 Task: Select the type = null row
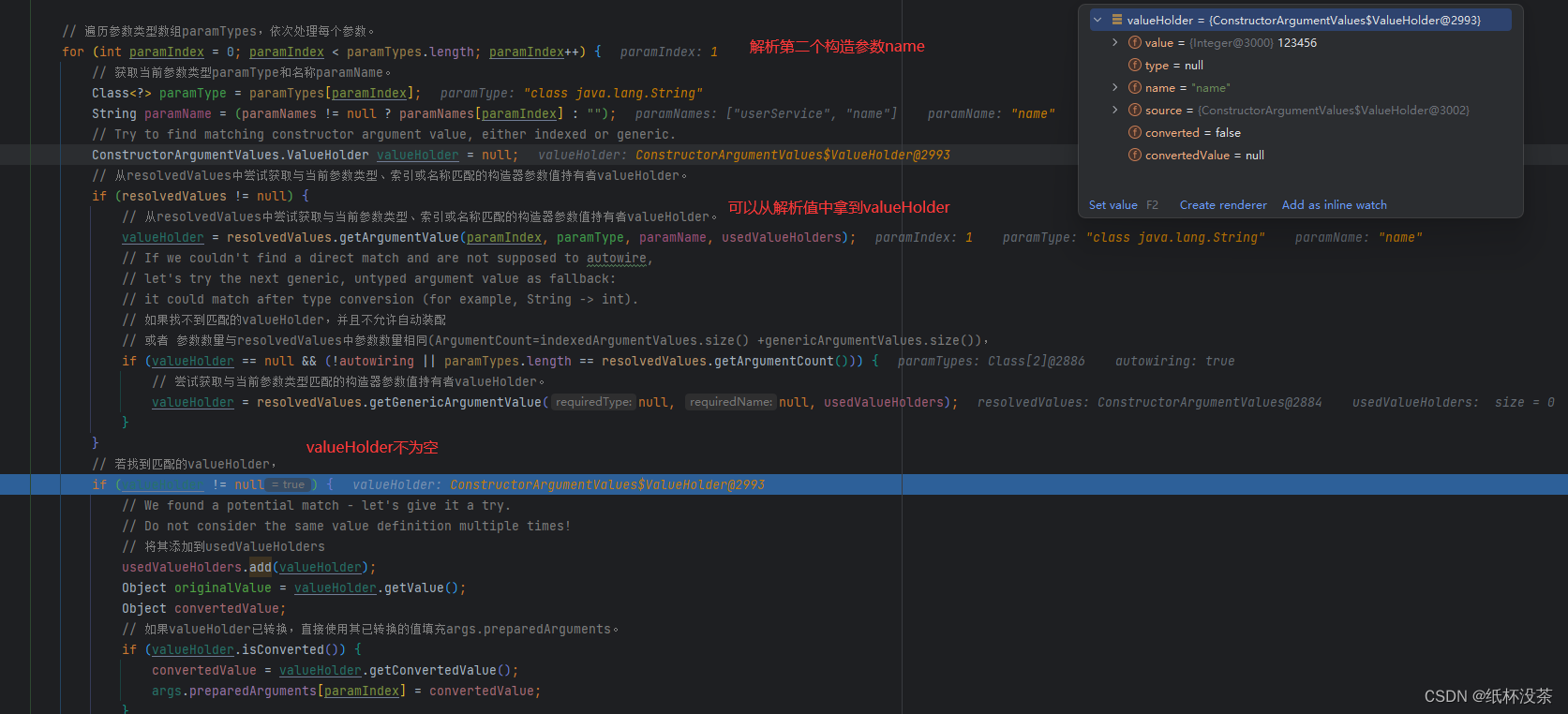tap(1300, 65)
